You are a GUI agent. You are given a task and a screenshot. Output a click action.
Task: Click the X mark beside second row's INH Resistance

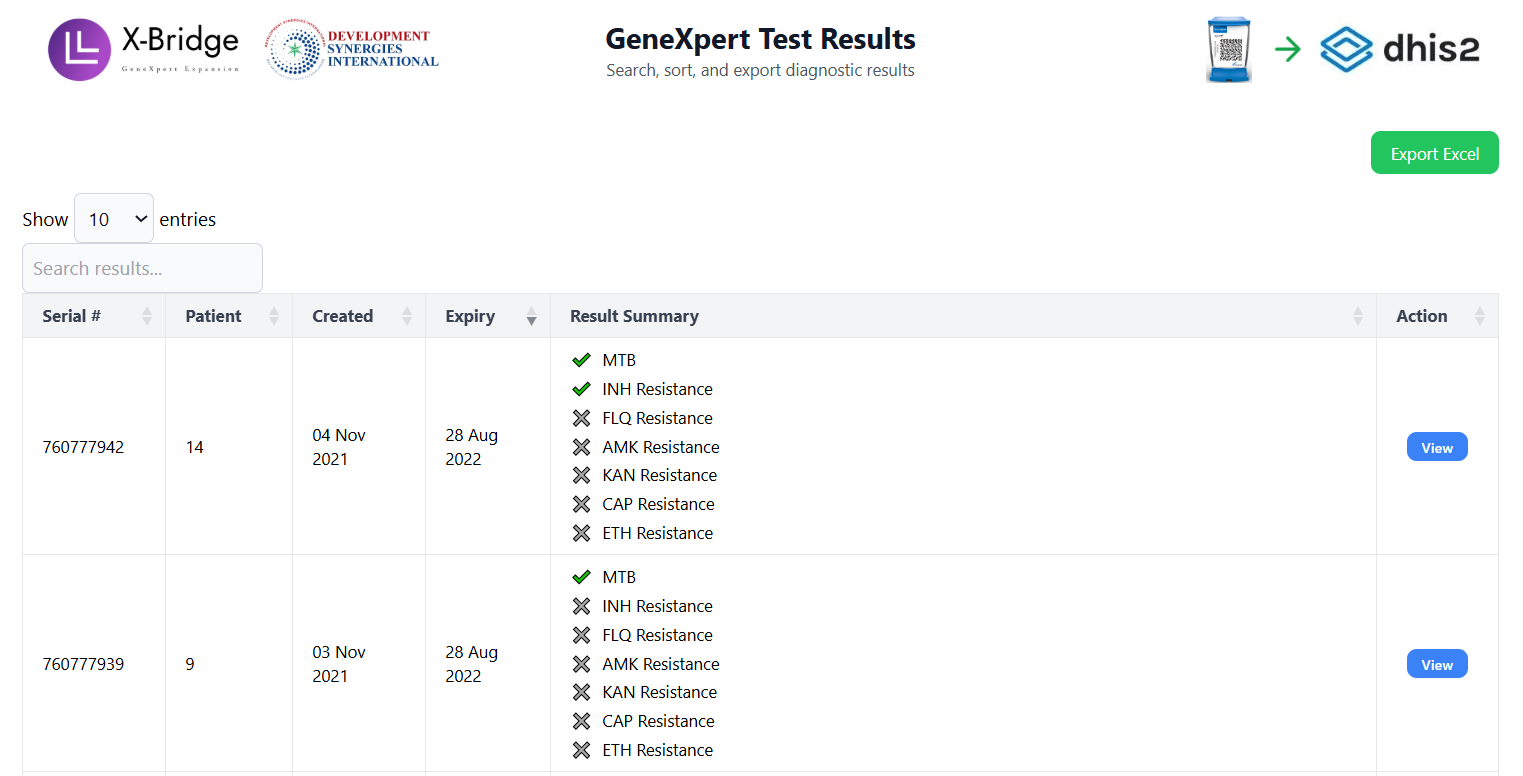click(581, 606)
